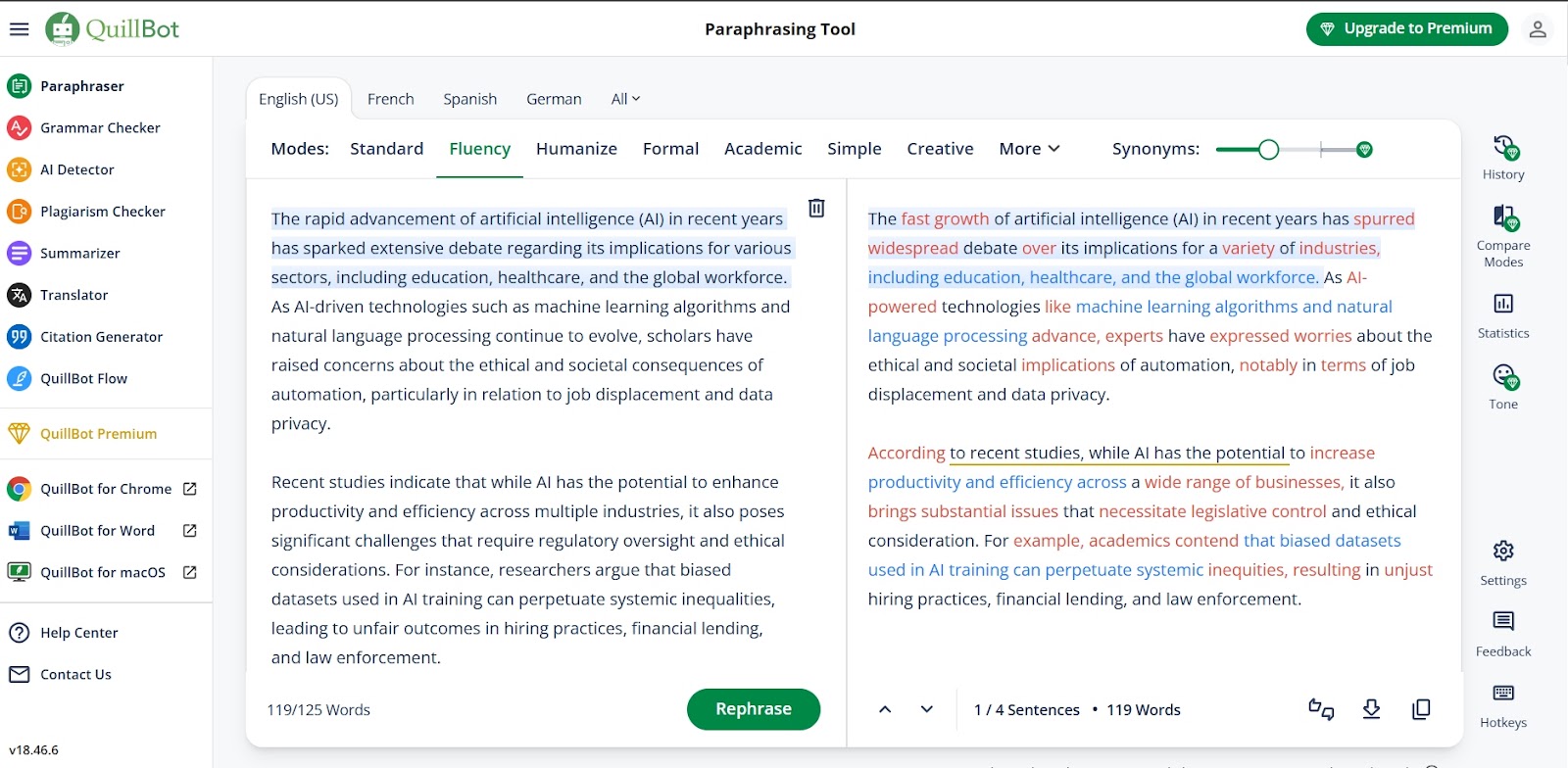Screen dimensions: 1568x768
Task: Select the Academic mode
Action: 763,149
